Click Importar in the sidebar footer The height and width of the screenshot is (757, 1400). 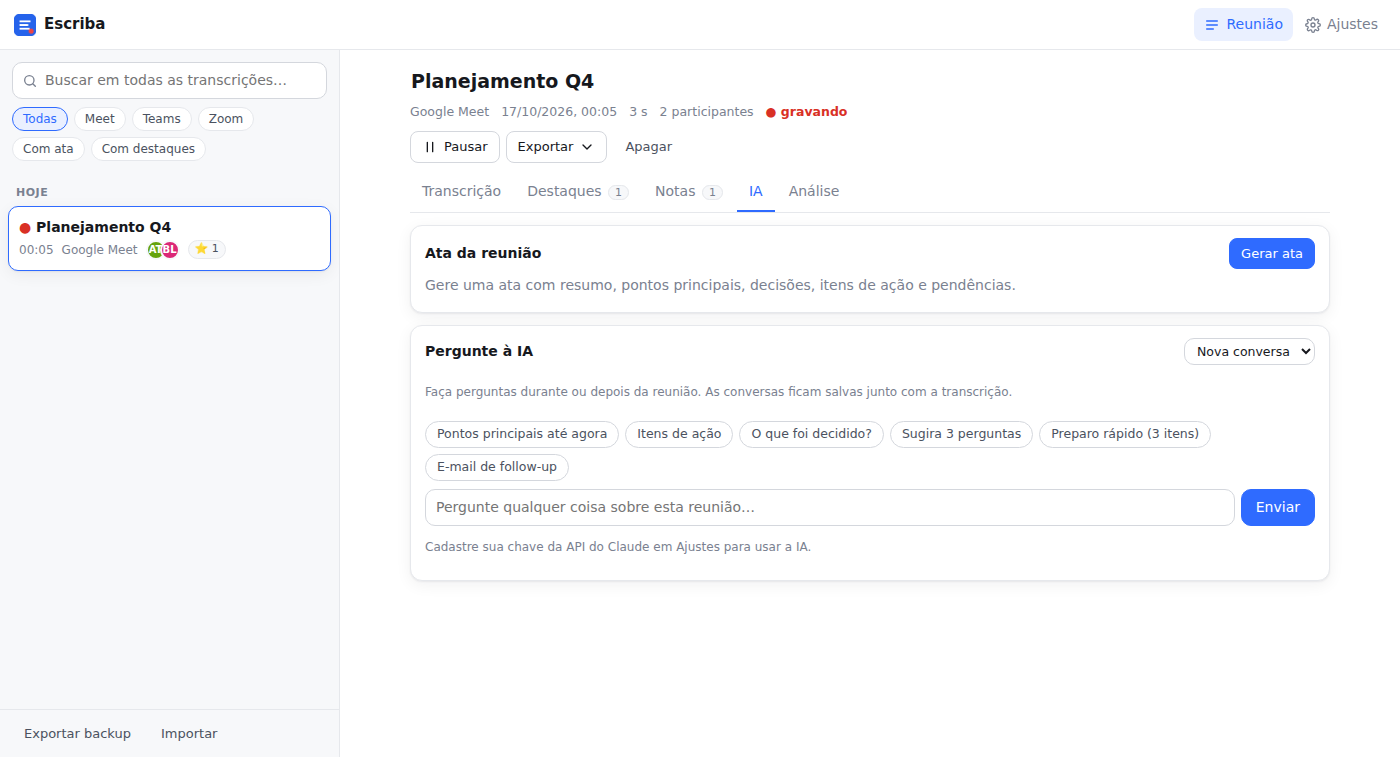click(x=189, y=734)
